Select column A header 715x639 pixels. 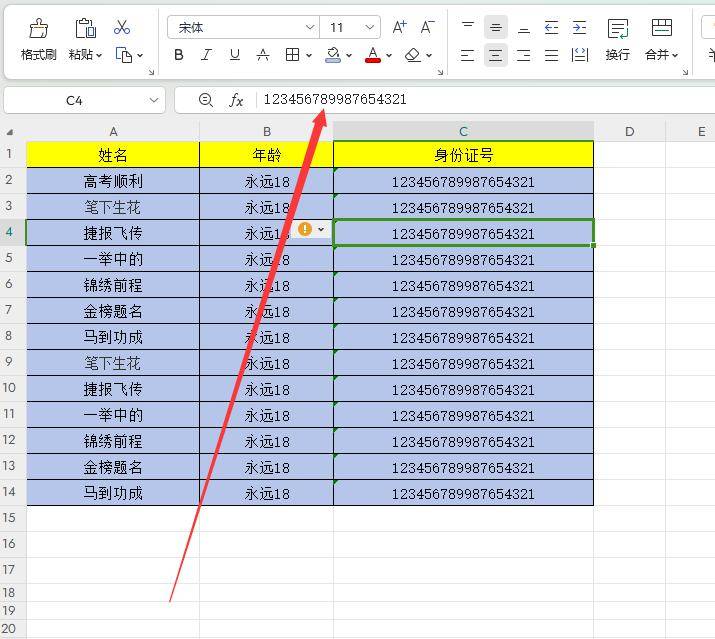pos(113,132)
